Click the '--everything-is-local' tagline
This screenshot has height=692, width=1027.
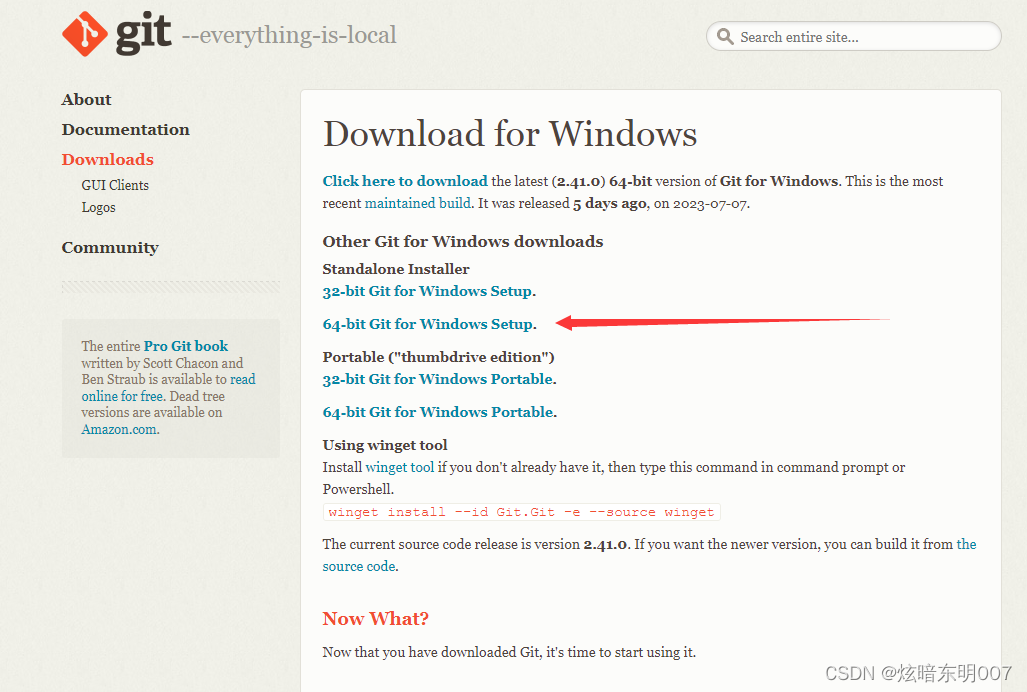[289, 35]
